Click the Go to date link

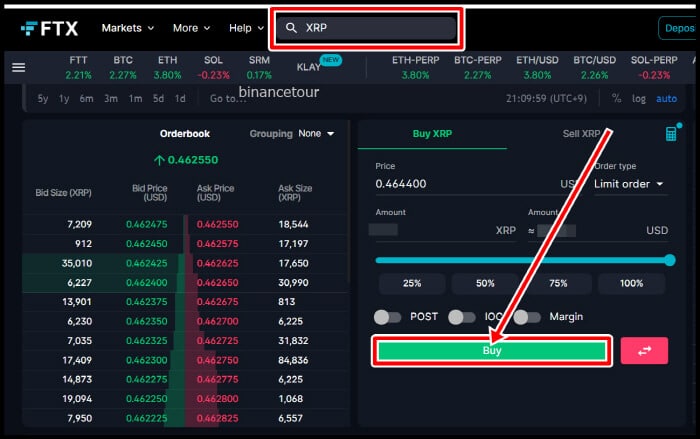click(228, 99)
